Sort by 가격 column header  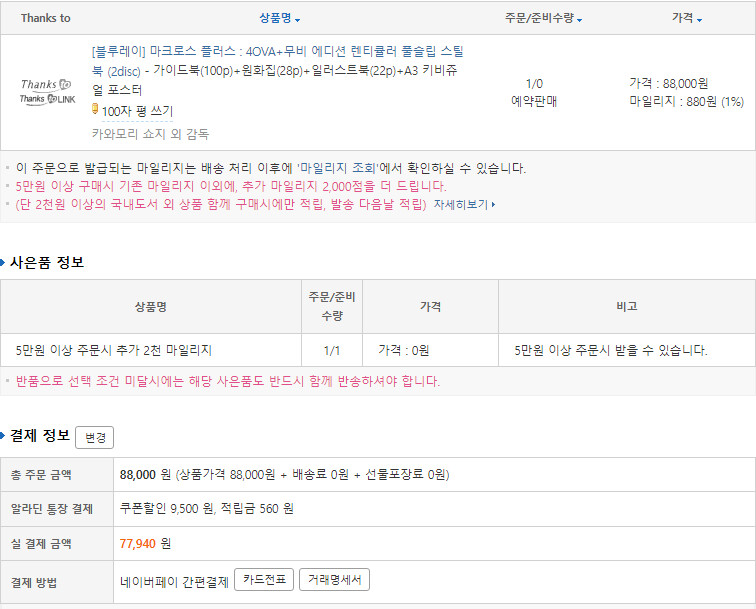pos(686,19)
